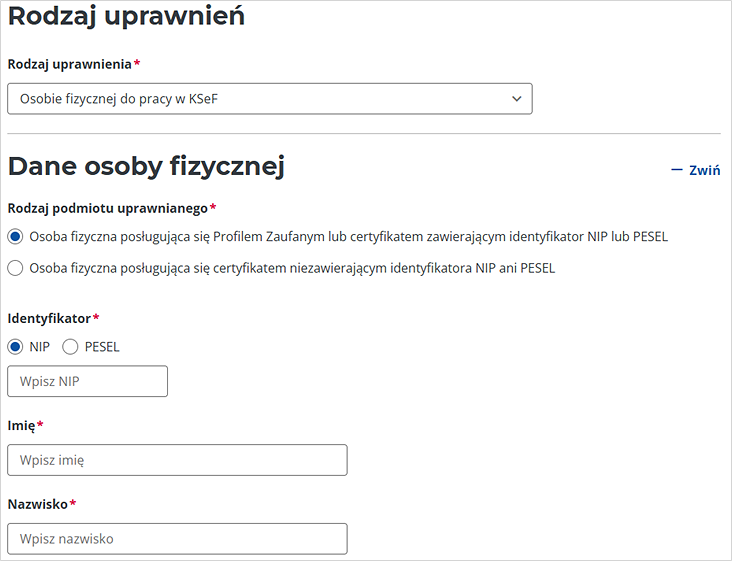Click the Nazwisko field label
732x561 pixels.
tap(37, 504)
